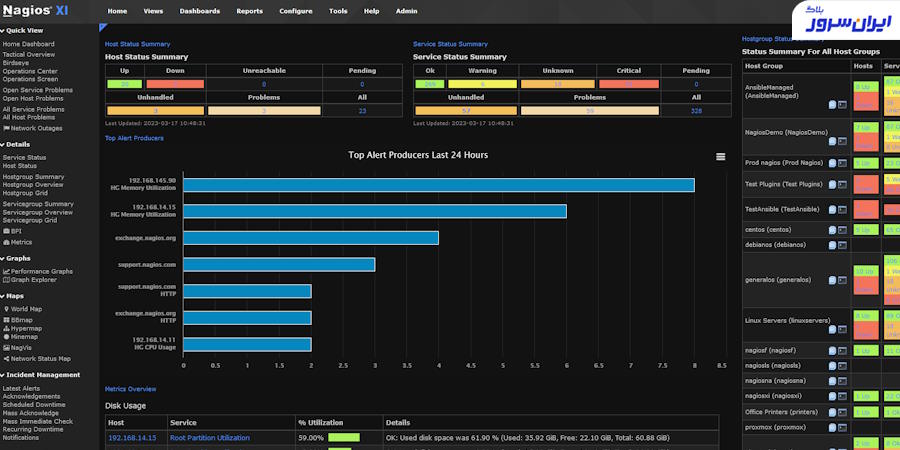
Task: Click the Hypermap icon in sidebar
Action: pos(6,329)
